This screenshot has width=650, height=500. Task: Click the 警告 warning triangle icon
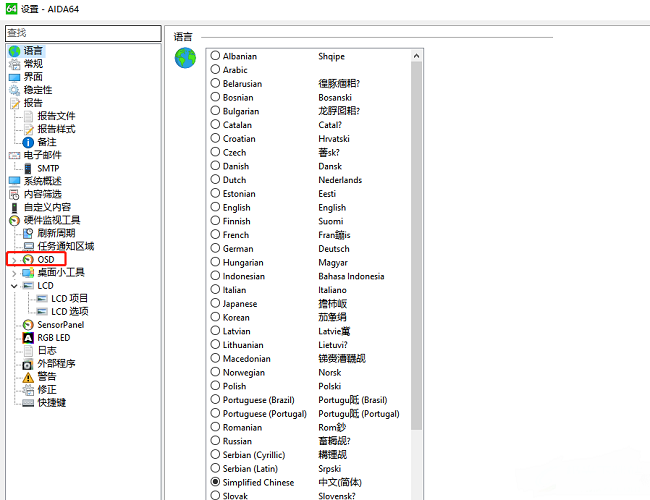point(28,377)
